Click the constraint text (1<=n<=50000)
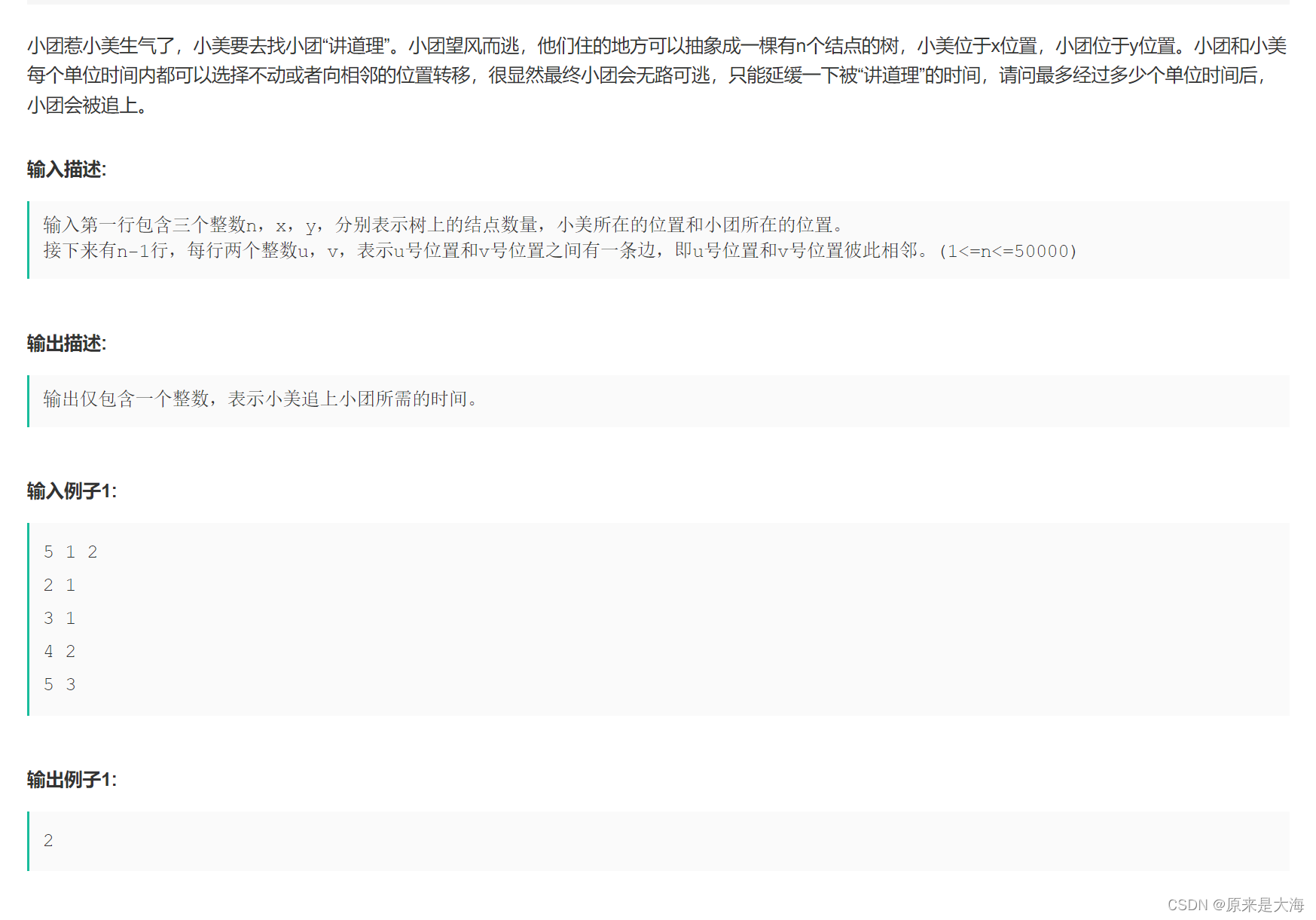Viewport: 1316px width, 920px height. coord(1009,251)
